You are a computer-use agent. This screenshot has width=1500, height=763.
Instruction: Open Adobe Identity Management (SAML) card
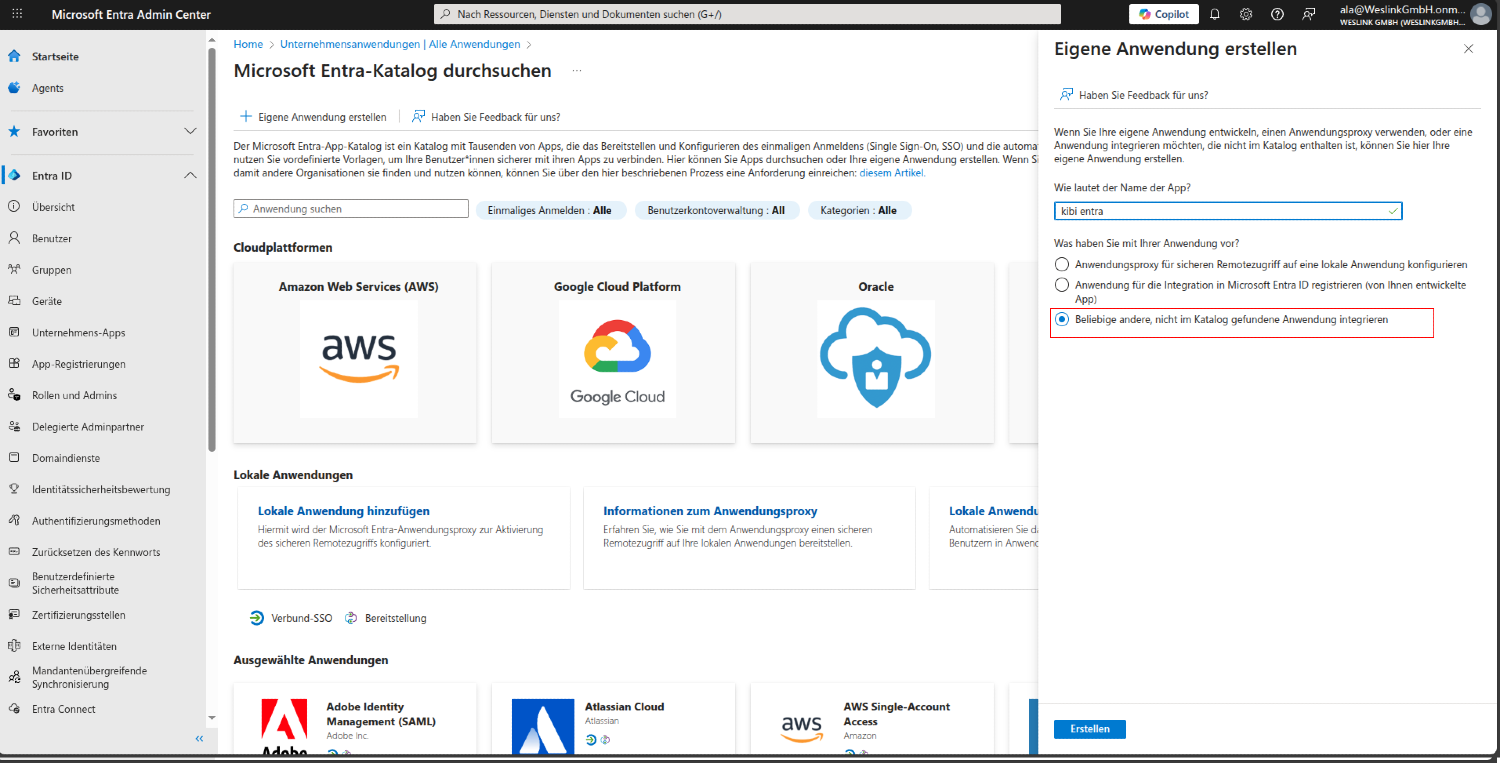click(x=355, y=720)
